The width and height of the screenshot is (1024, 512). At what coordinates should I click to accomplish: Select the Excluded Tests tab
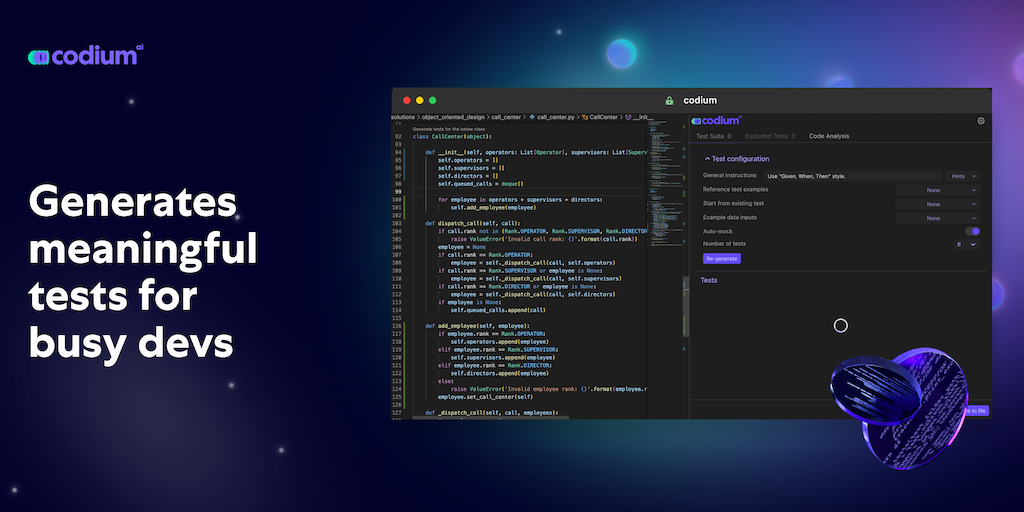click(770, 136)
